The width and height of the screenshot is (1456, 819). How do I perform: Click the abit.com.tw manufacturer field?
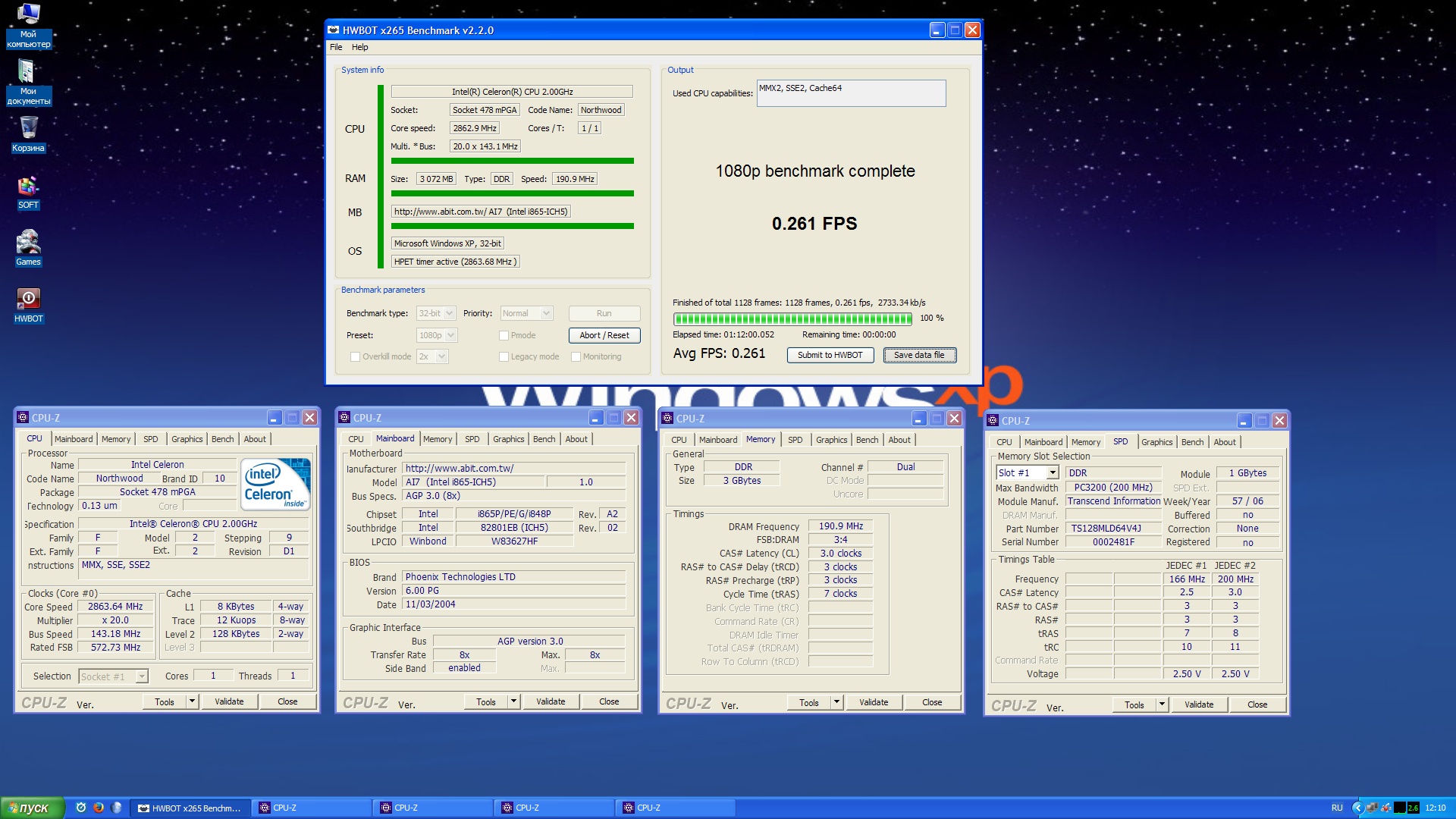[514, 469]
